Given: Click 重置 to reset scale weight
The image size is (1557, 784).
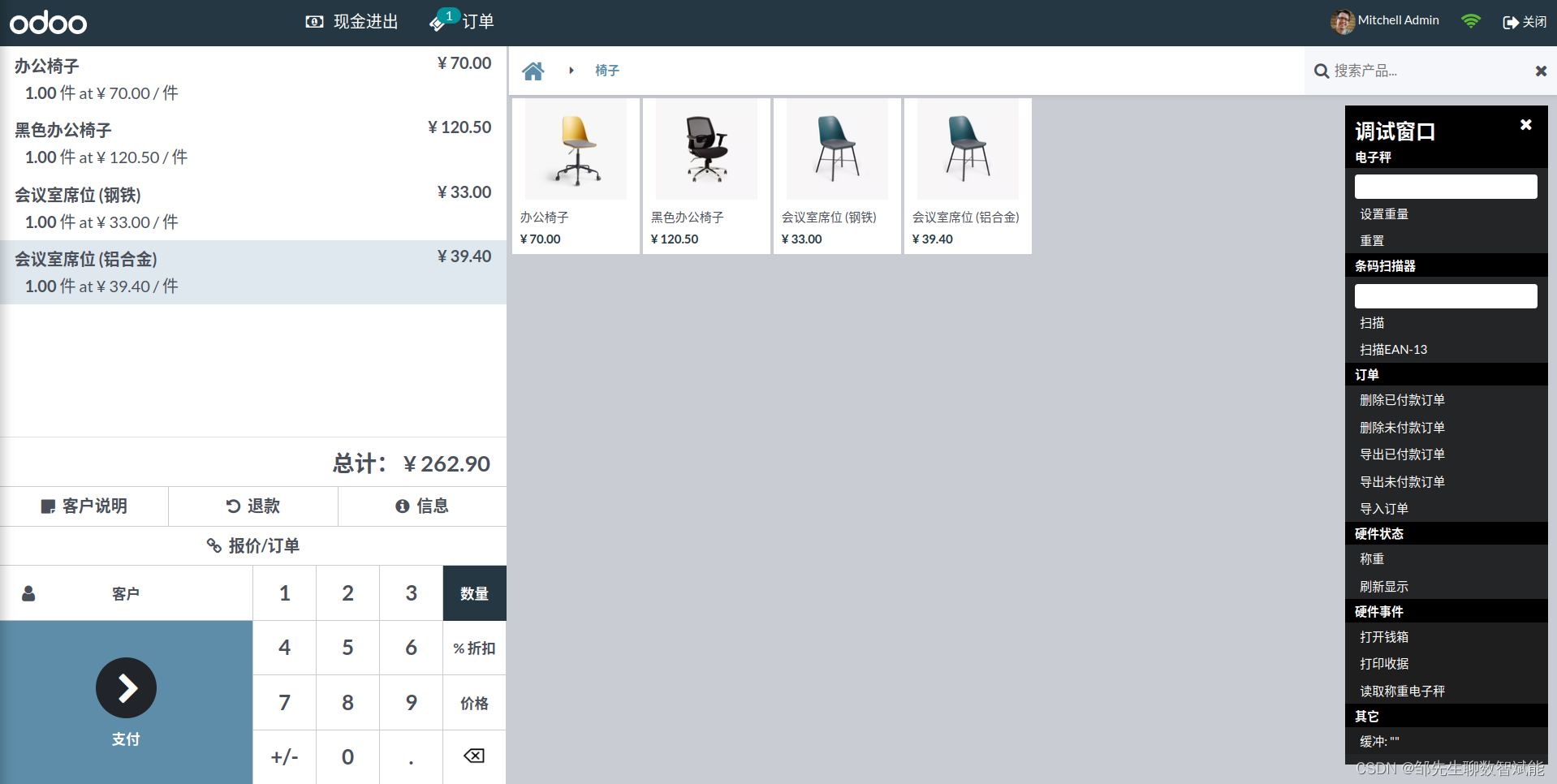Looking at the screenshot, I should [1372, 241].
